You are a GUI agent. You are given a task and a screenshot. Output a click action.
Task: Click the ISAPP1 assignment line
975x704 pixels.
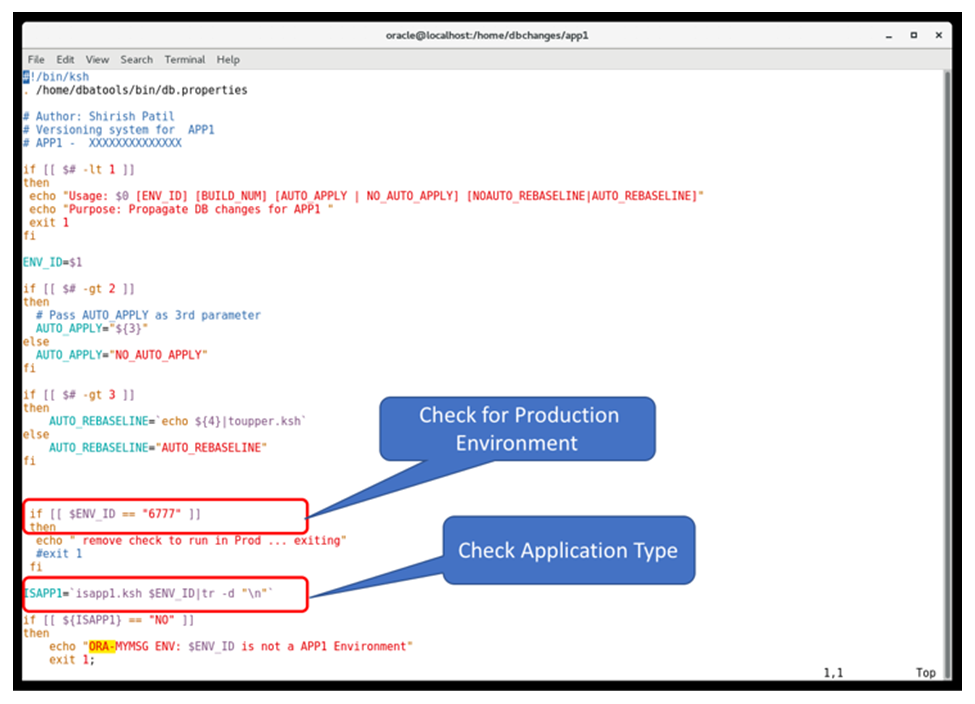click(x=150, y=594)
